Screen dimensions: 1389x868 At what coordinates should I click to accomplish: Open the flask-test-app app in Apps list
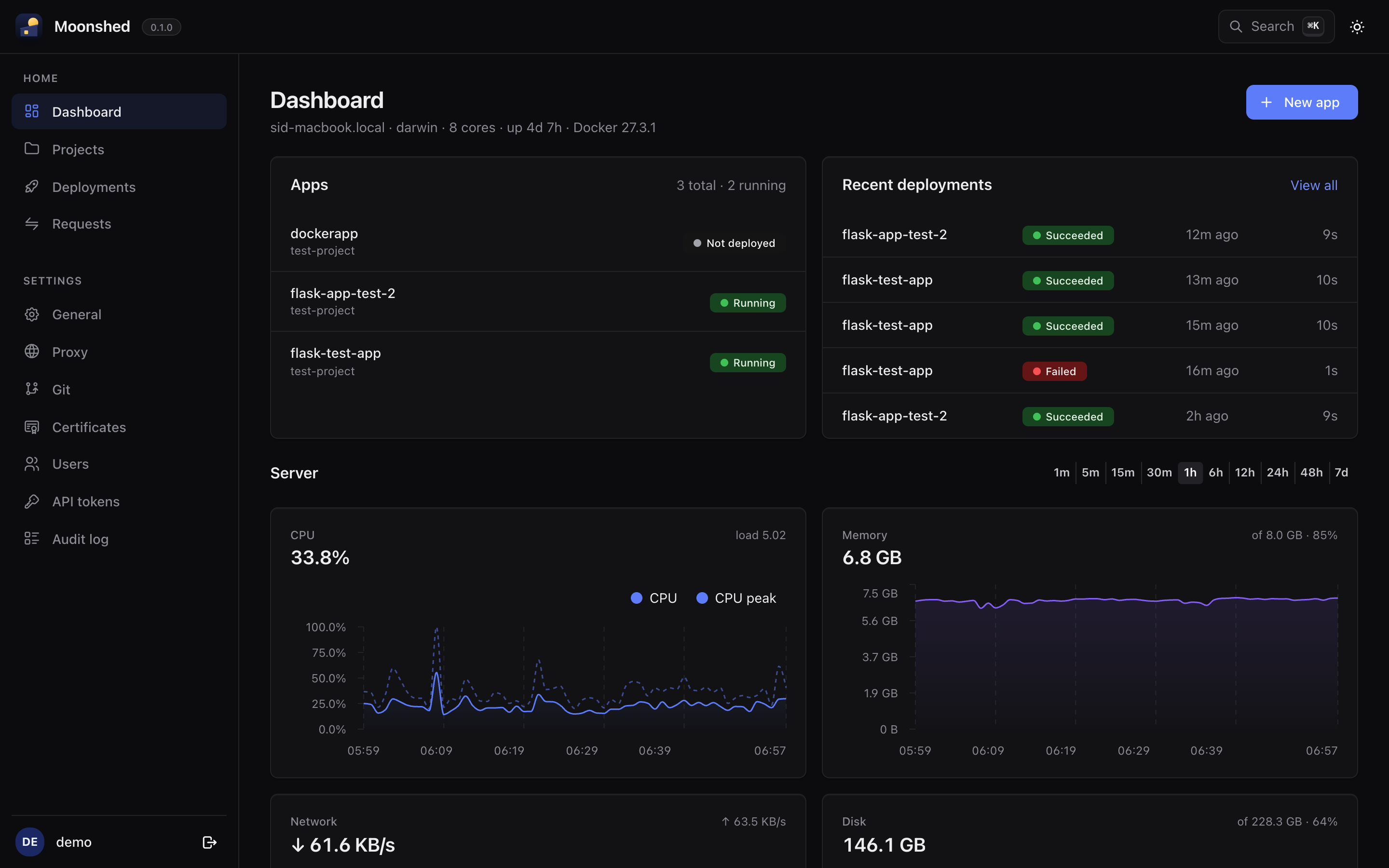pyautogui.click(x=538, y=362)
